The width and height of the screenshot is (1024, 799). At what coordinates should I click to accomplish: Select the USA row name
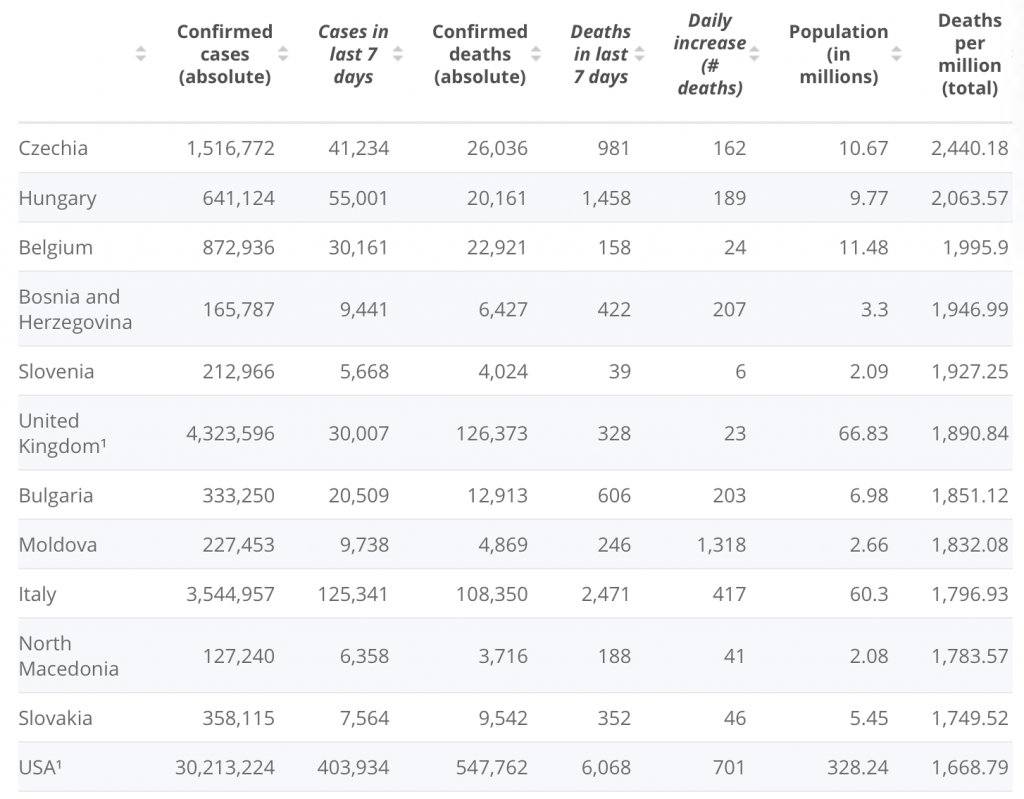pyautogui.click(x=40, y=768)
